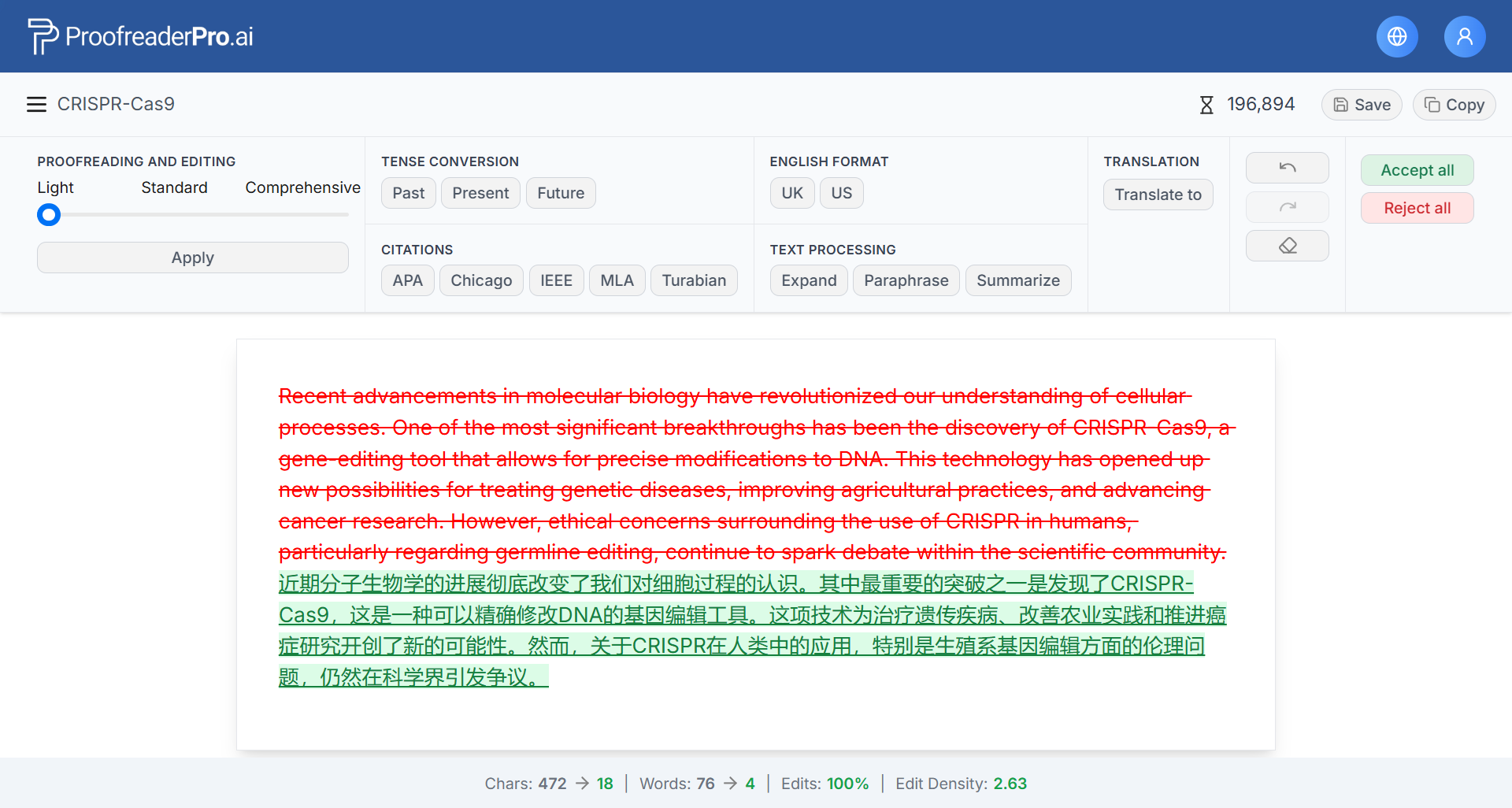Click the Summarize text processing button
This screenshot has height=808, width=1512.
click(x=1017, y=280)
